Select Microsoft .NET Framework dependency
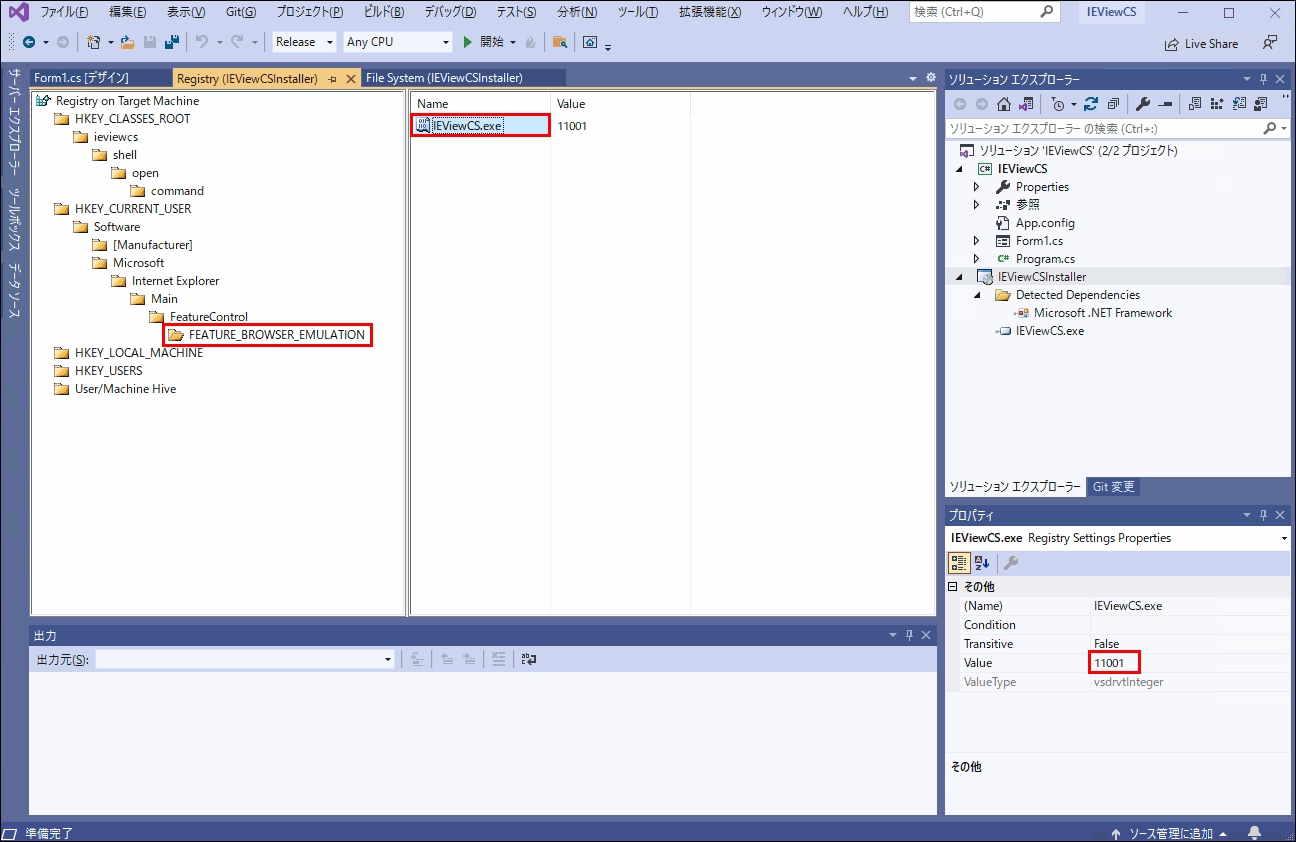Image resolution: width=1296 pixels, height=842 pixels. pyautogui.click(x=1102, y=313)
